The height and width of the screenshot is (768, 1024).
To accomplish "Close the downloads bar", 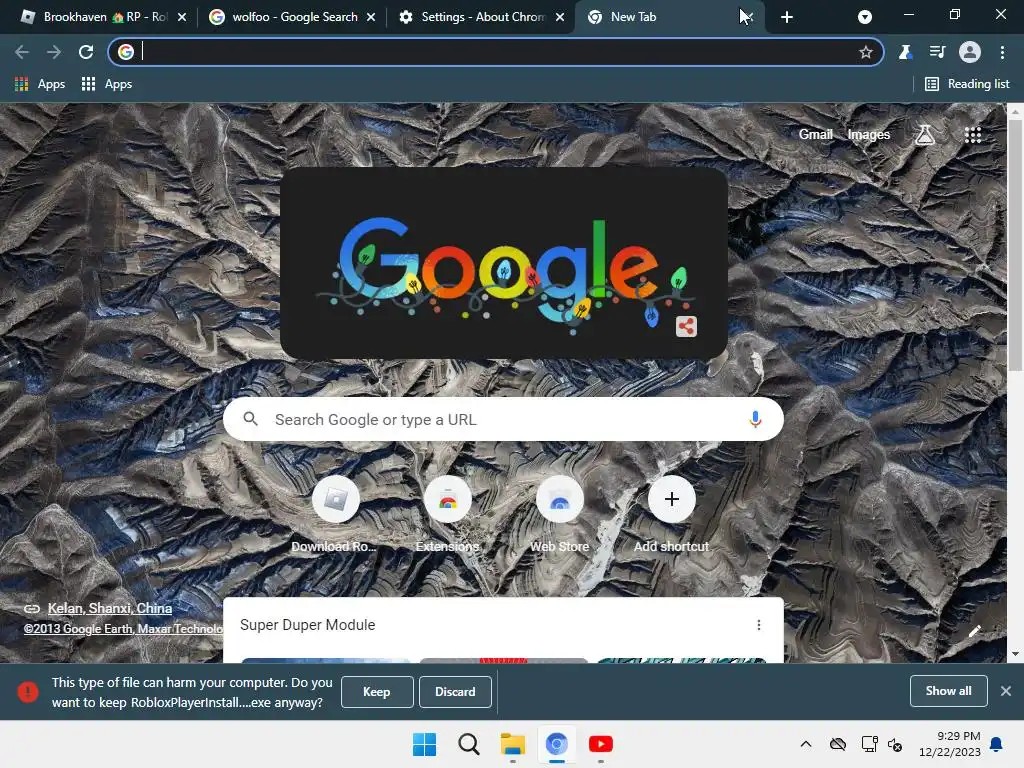I will pyautogui.click(x=1006, y=691).
